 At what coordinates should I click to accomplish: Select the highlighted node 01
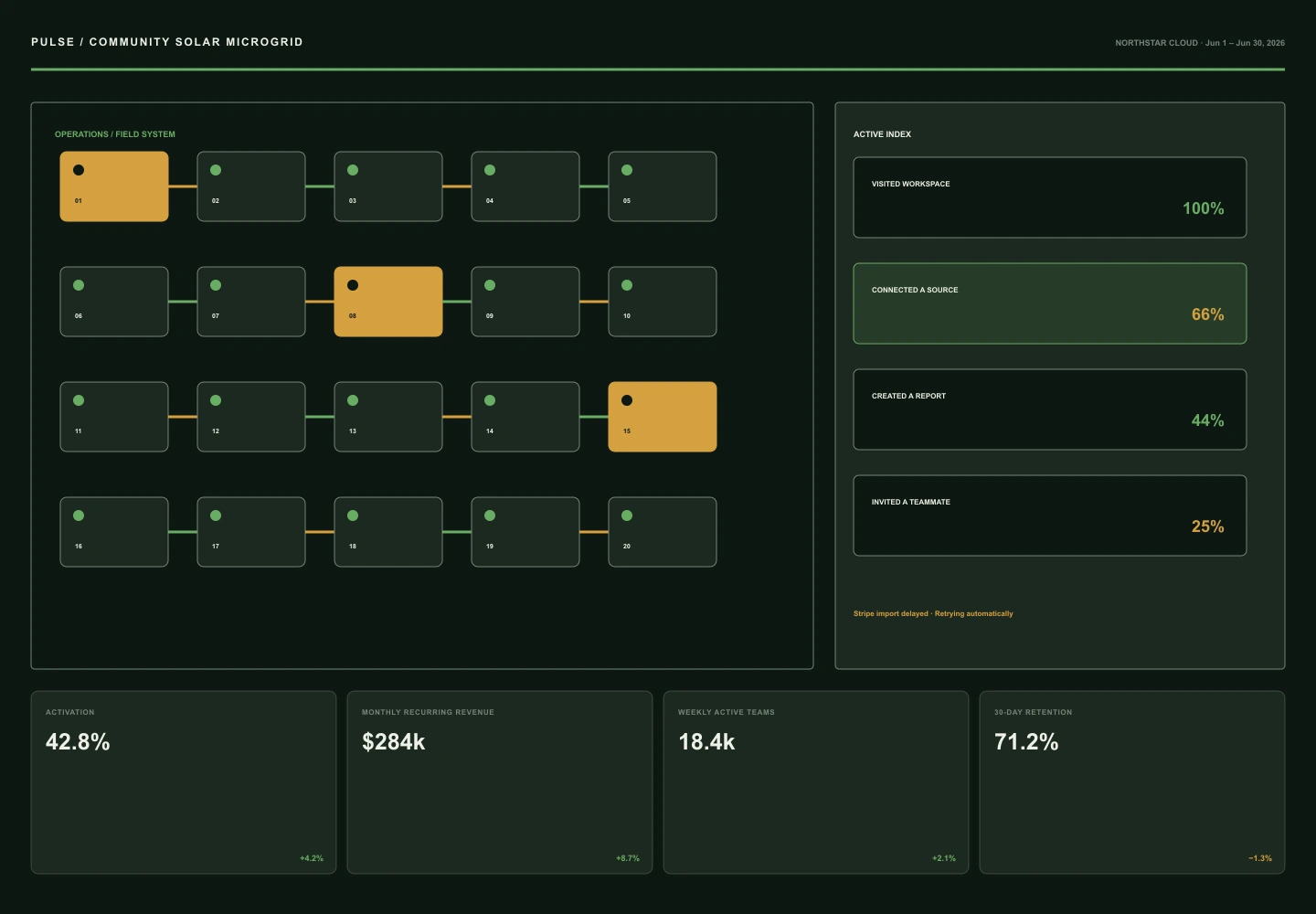point(114,186)
